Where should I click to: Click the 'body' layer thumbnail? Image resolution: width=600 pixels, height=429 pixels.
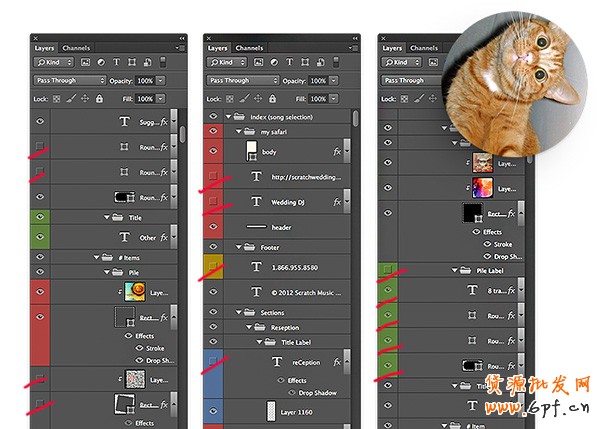tap(252, 152)
